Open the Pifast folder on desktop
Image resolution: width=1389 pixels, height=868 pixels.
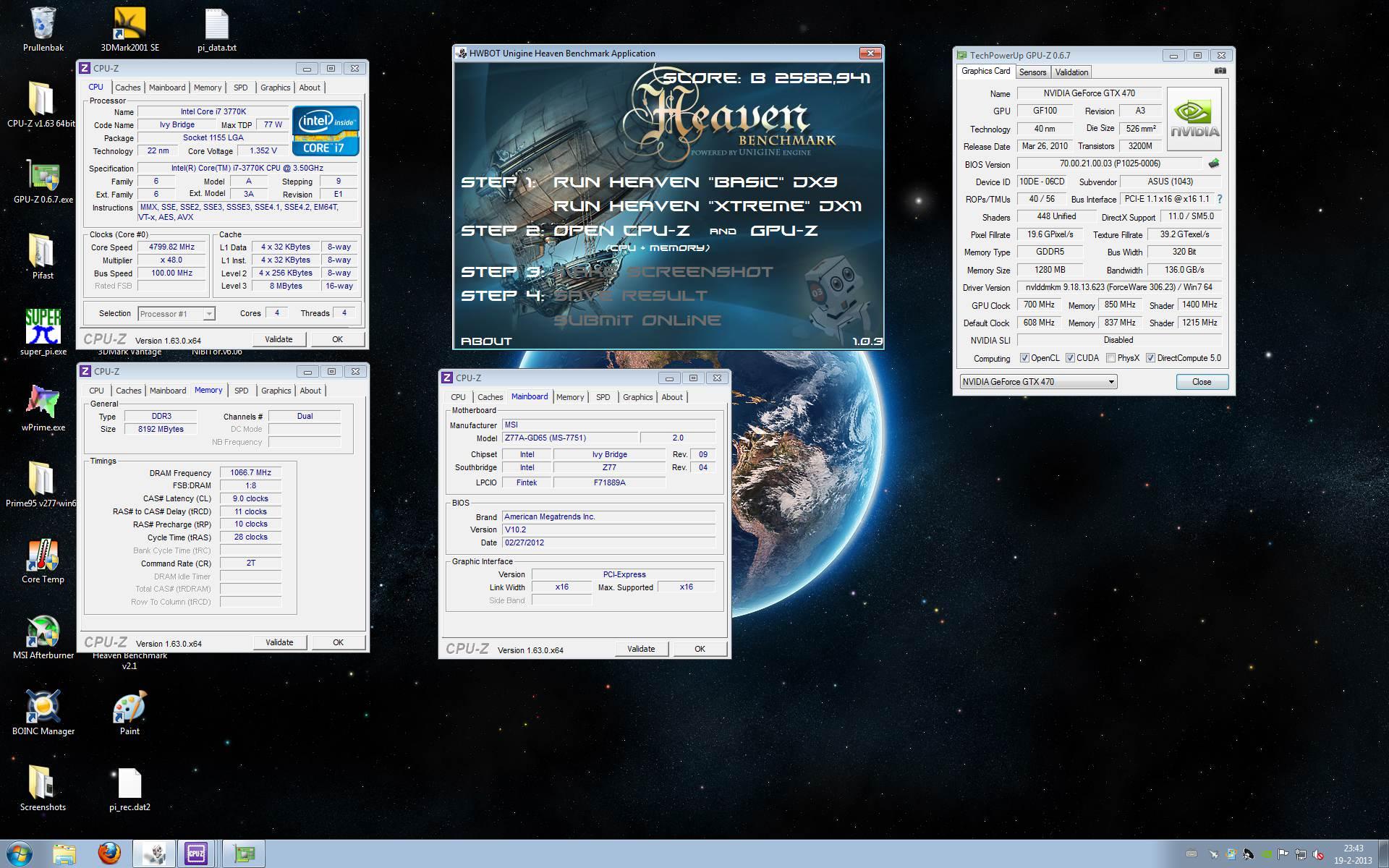pyautogui.click(x=43, y=257)
